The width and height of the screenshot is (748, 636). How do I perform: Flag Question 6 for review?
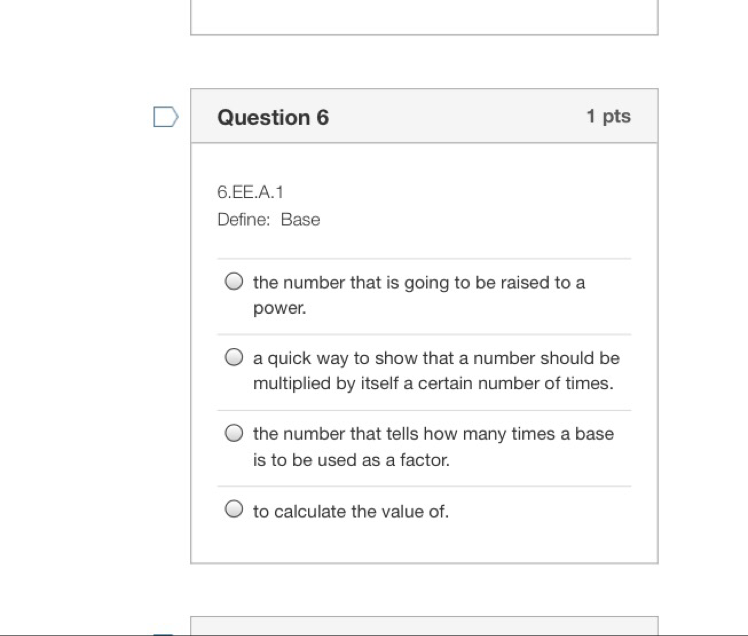[166, 117]
